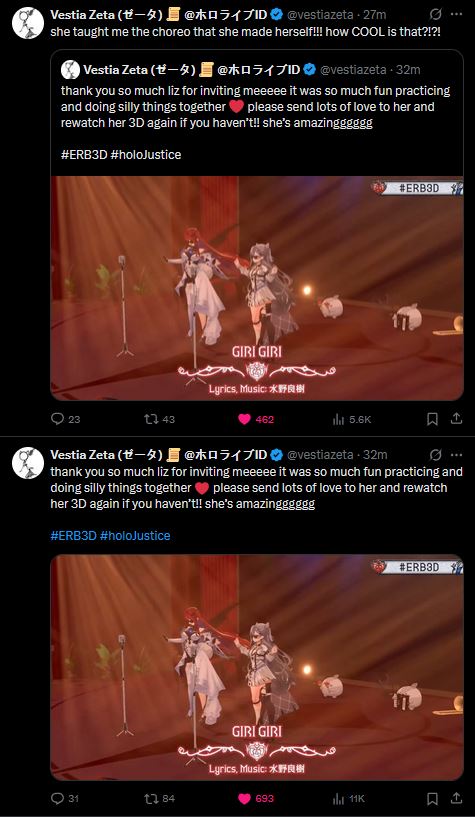Open the repost menu showing 84 reposts

[159, 799]
